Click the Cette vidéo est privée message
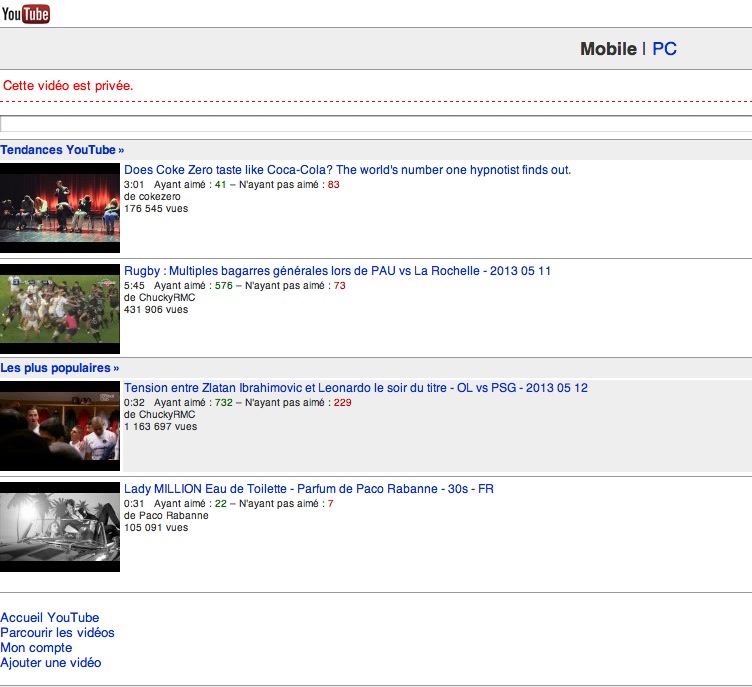This screenshot has height=687, width=752. tap(68, 85)
